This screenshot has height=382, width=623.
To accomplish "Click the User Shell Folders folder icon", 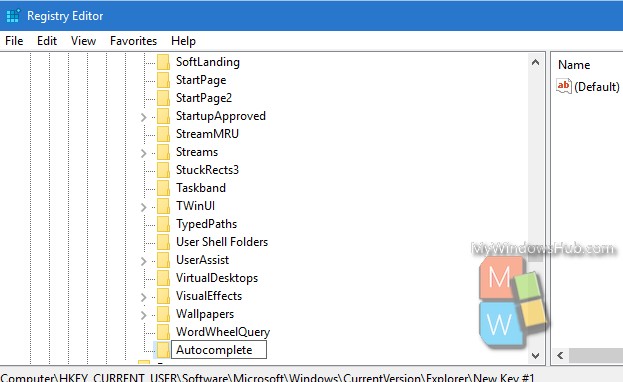I will tap(163, 242).
